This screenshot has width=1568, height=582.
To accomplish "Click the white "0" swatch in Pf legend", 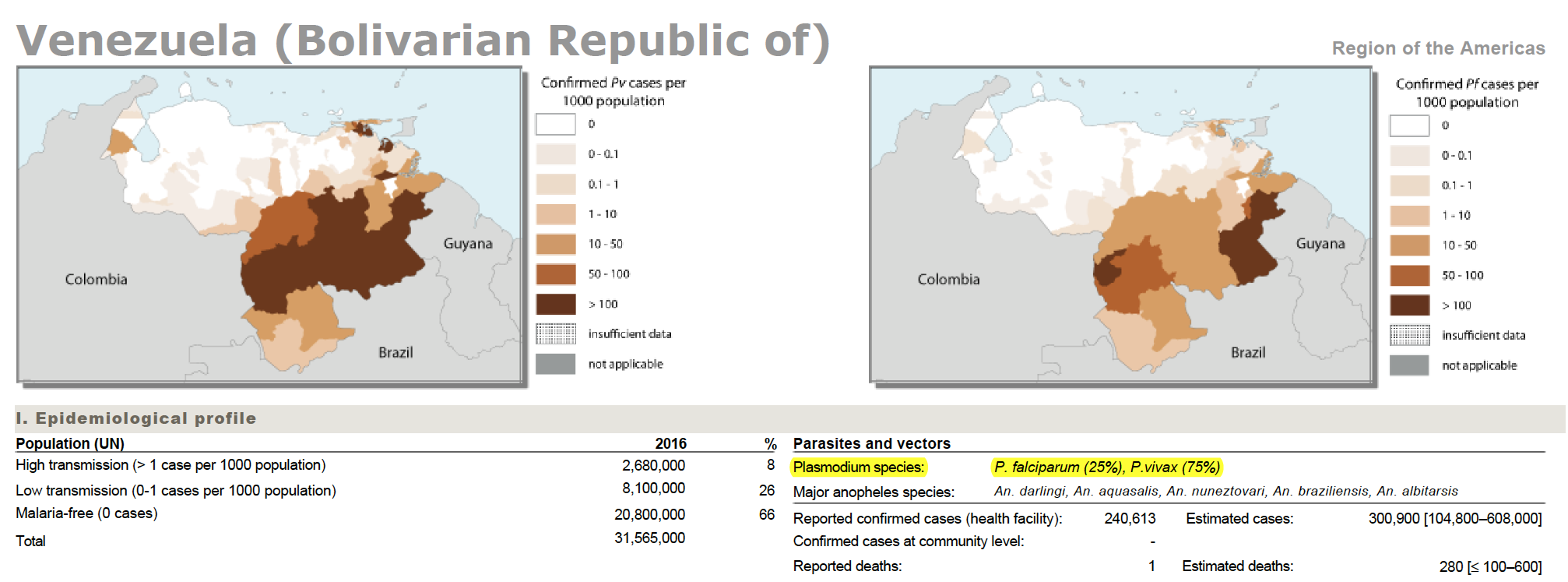I will (x=1409, y=125).
